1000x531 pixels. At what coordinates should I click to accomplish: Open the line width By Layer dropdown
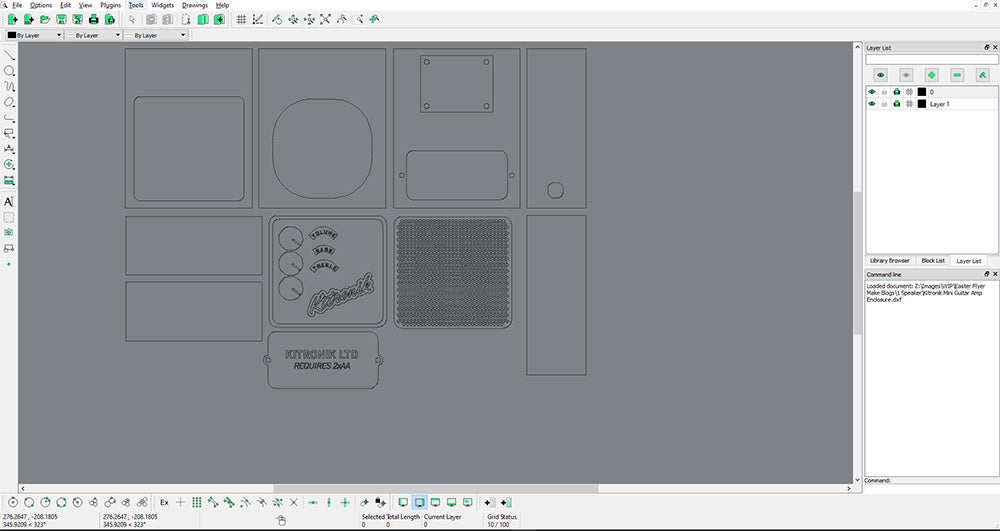point(95,35)
